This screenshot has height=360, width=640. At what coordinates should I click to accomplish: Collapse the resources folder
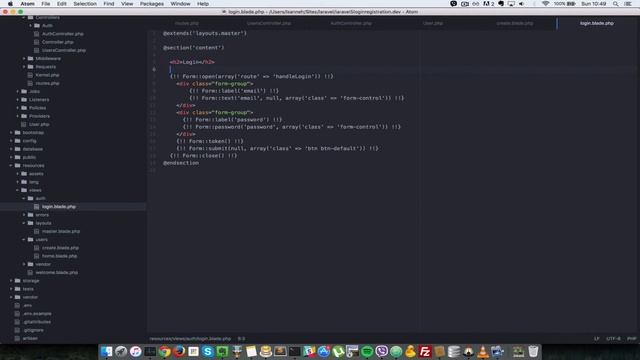[x=33, y=165]
